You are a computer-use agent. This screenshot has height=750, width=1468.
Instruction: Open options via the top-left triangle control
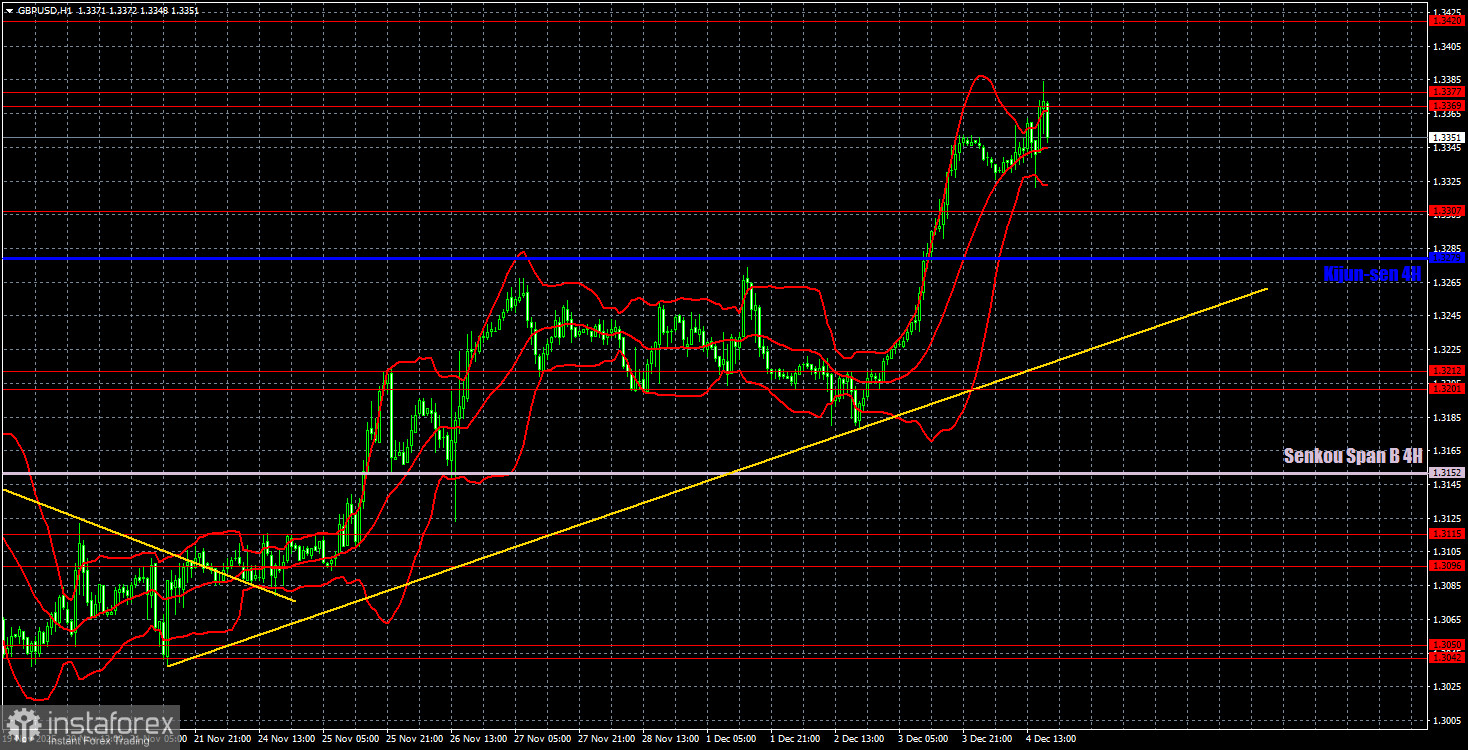tap(10, 9)
